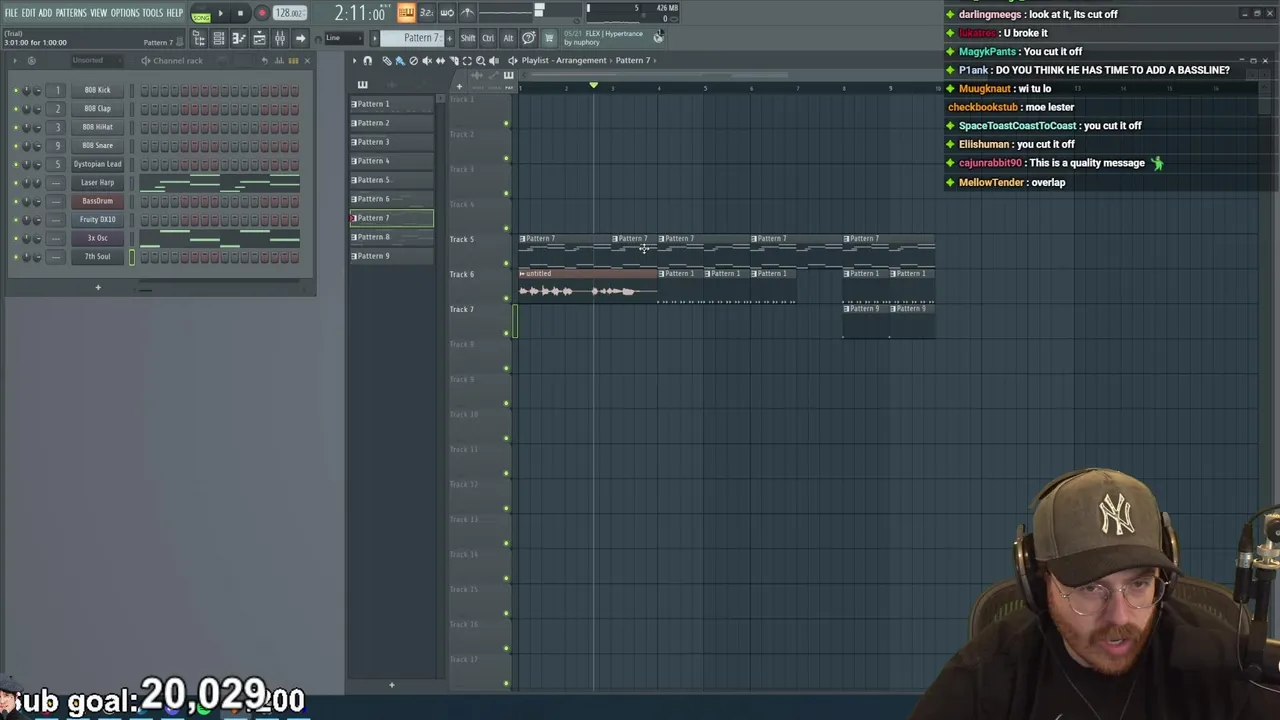Open the Unsorted channel filter dropdown
This screenshot has height=720, width=1280.
97,60
